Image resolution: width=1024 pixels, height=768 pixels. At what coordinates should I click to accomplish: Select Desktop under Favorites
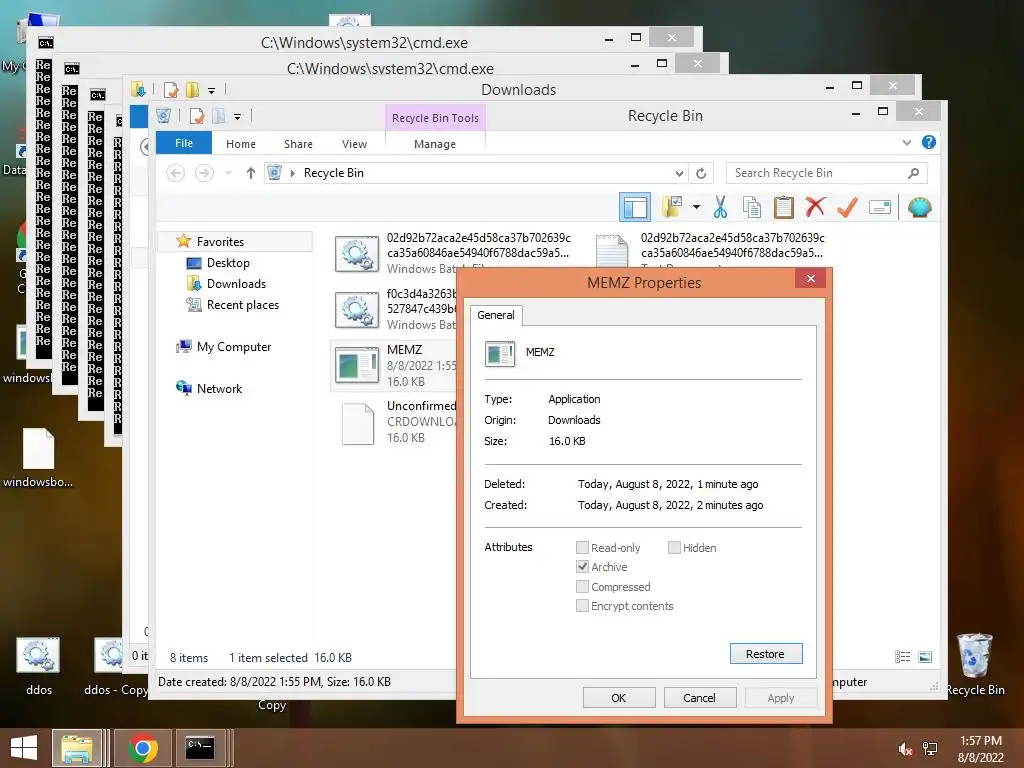(x=228, y=263)
